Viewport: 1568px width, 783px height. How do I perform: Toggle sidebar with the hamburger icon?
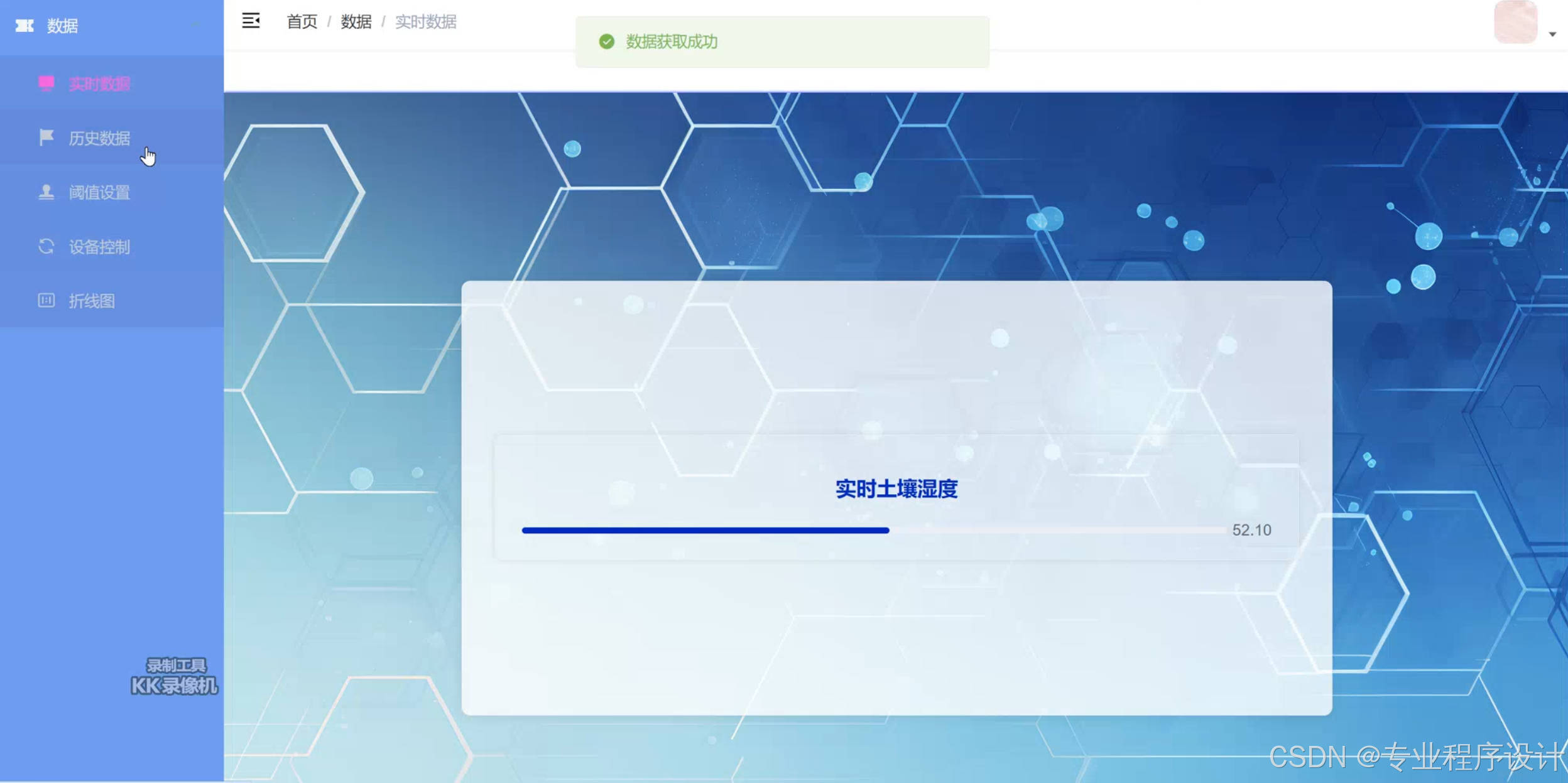point(251,21)
